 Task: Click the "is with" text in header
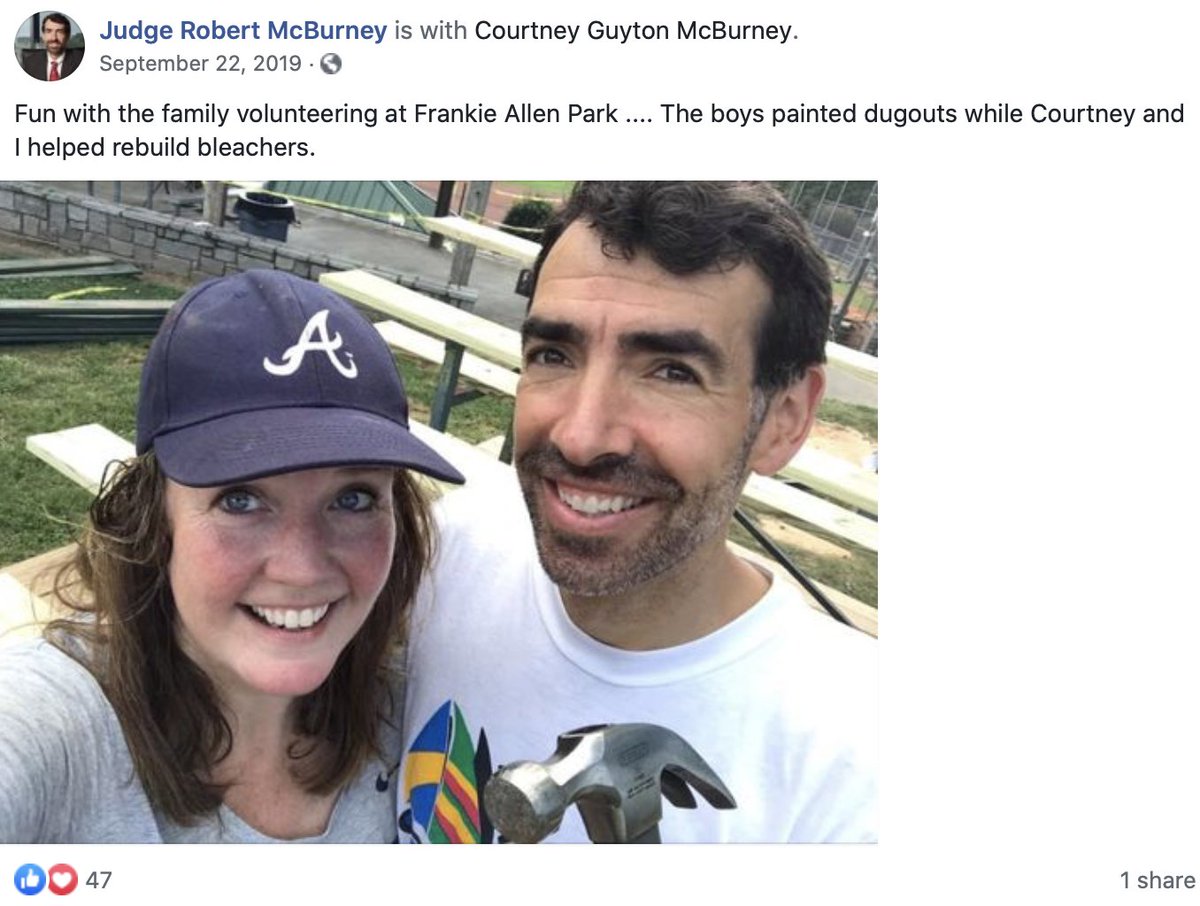pyautogui.click(x=431, y=30)
